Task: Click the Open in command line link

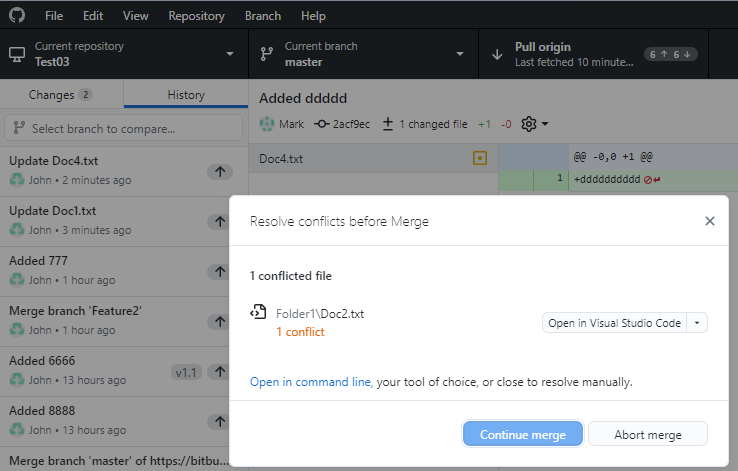Action: [310, 382]
